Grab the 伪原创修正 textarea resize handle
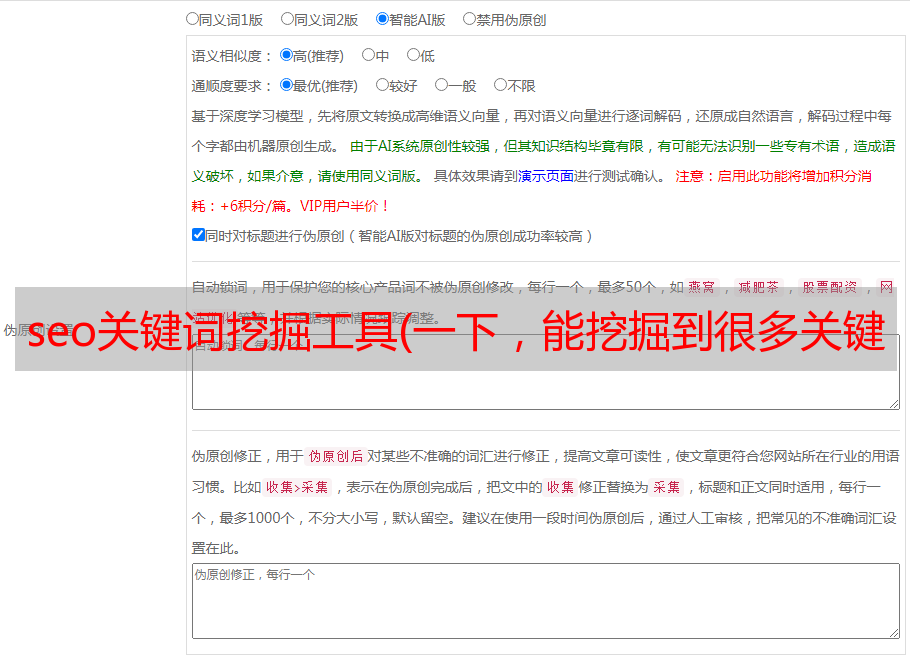The height and width of the screenshot is (658, 911). click(894, 633)
